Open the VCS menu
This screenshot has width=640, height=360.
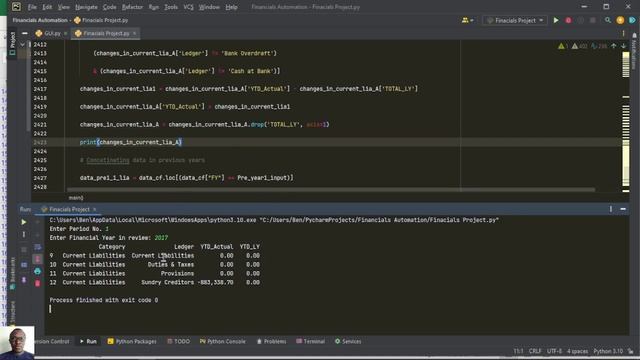coord(188,7)
